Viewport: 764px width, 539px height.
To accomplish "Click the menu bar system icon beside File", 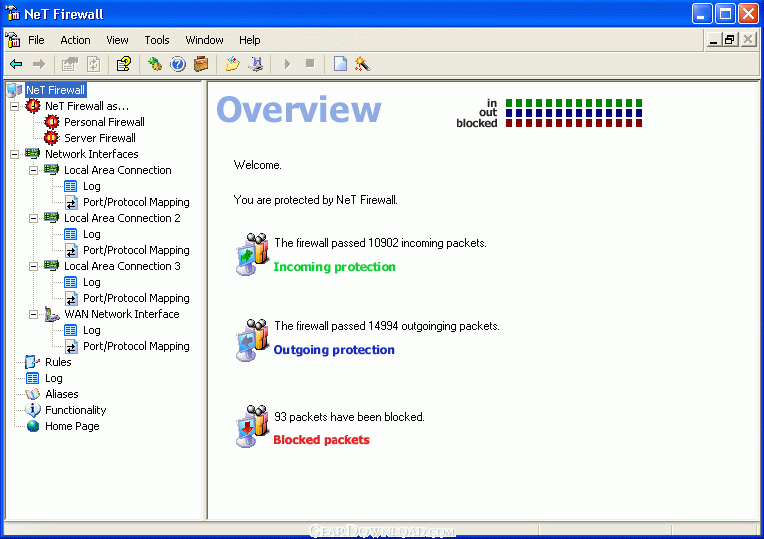I will [13, 39].
